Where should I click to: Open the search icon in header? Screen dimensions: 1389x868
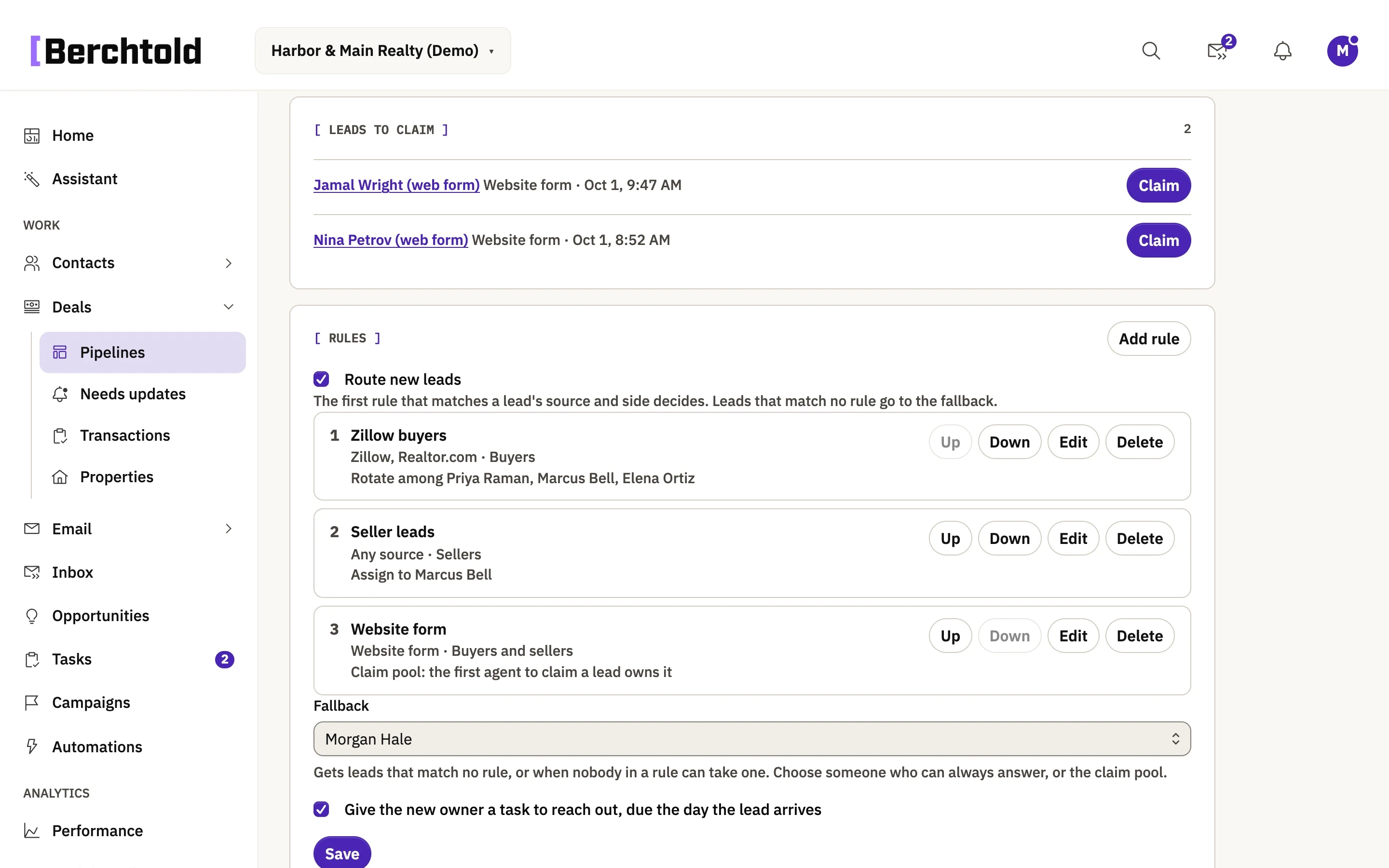[x=1151, y=51]
